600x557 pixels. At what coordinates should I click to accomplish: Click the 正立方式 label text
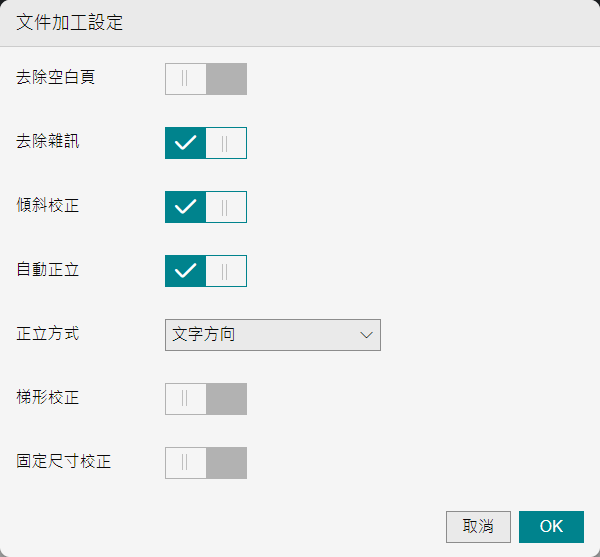point(48,333)
